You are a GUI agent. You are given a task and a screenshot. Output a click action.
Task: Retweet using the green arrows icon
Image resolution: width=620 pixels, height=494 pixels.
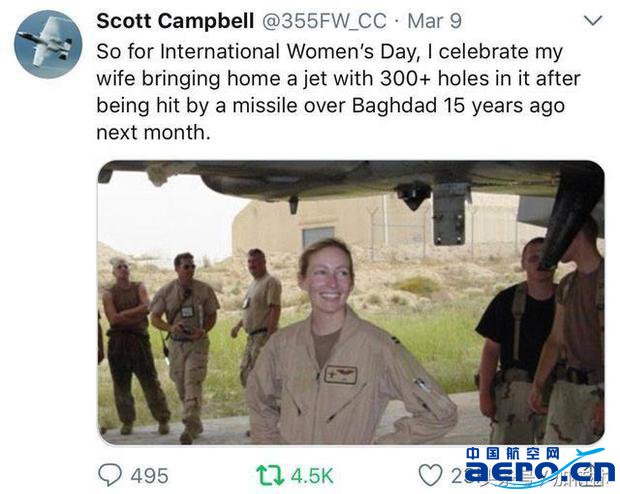(270, 475)
